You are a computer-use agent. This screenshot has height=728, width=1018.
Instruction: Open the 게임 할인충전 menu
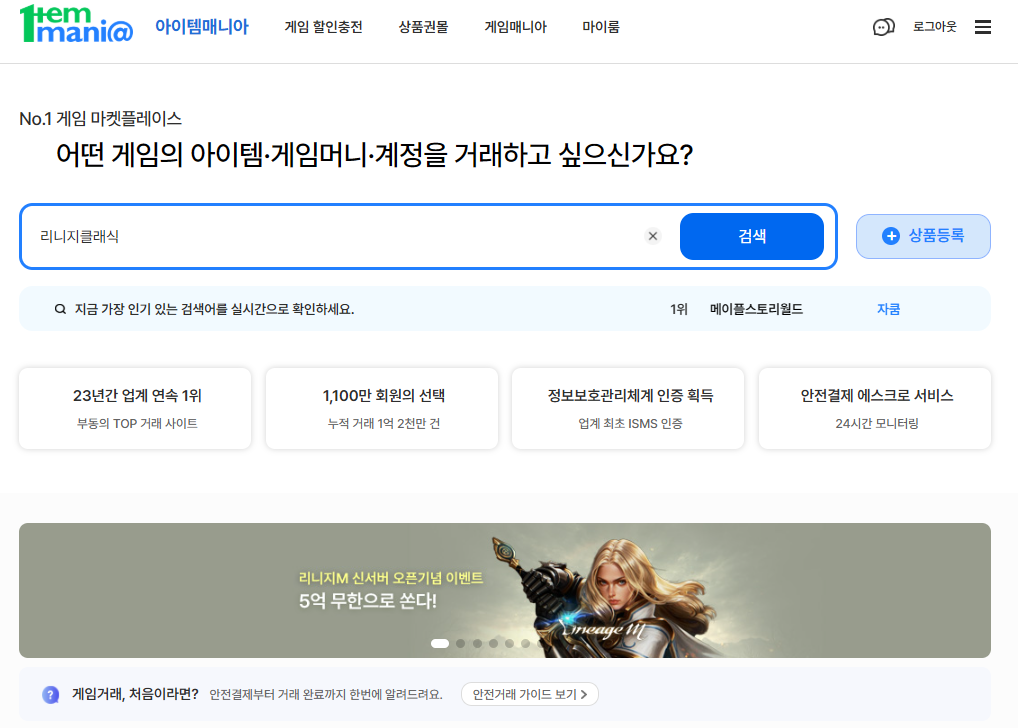coord(323,27)
